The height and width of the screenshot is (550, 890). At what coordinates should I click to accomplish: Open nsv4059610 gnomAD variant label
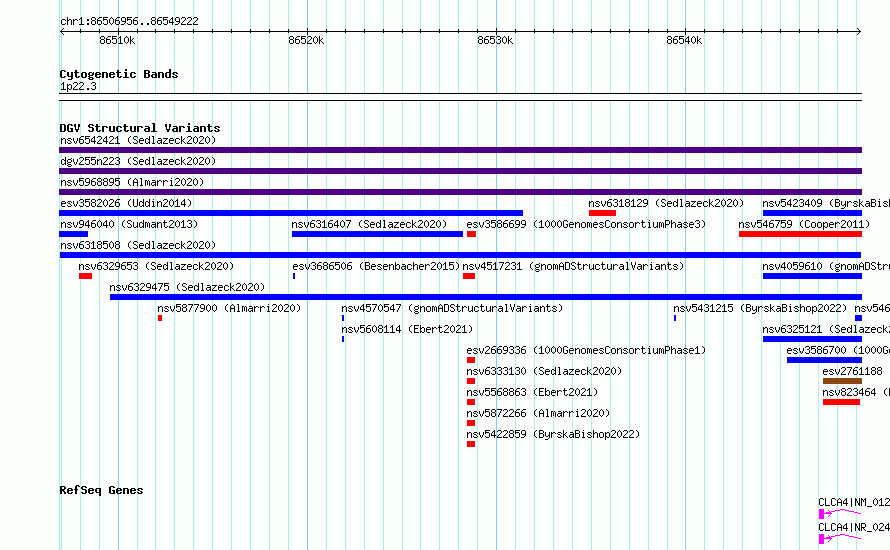click(x=826, y=266)
